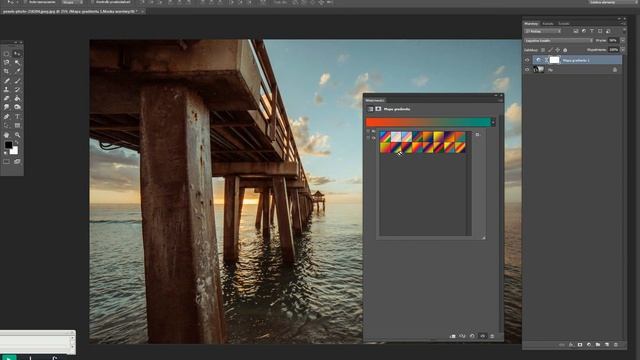640x360 pixels.
Task: Open the Properties panel options menu
Action: [500, 100]
